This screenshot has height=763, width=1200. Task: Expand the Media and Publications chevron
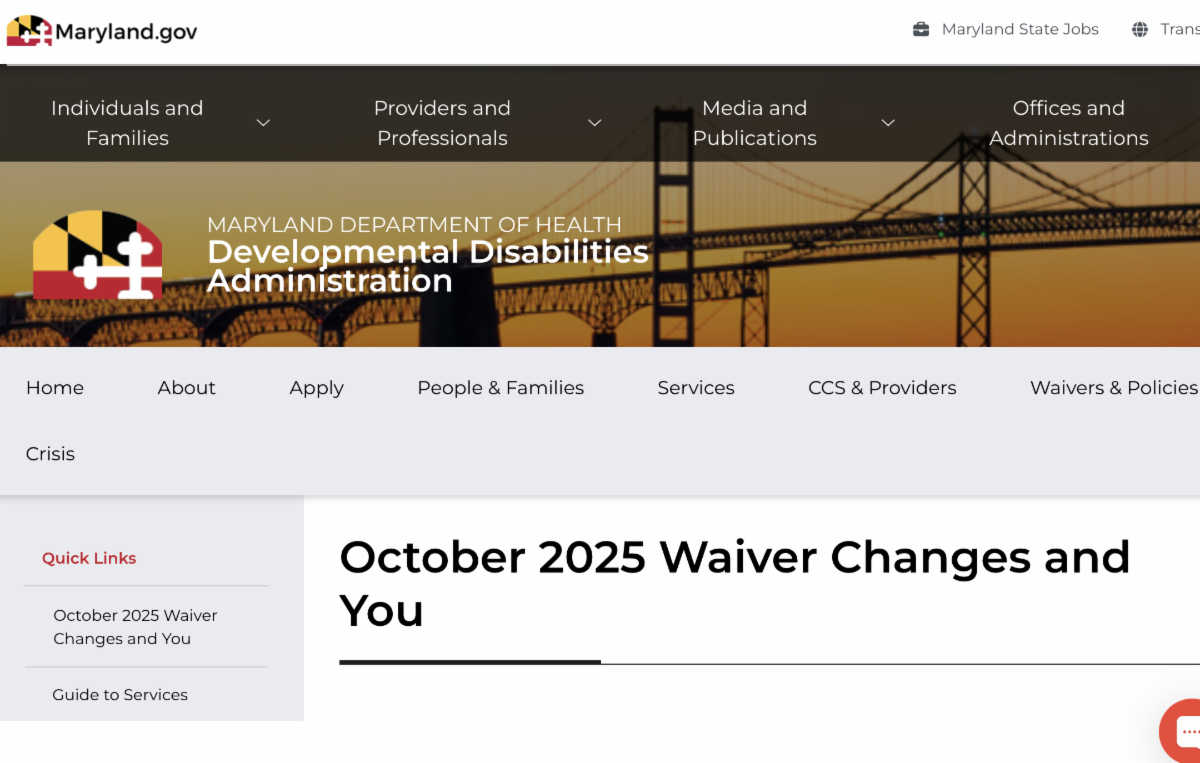click(x=887, y=123)
